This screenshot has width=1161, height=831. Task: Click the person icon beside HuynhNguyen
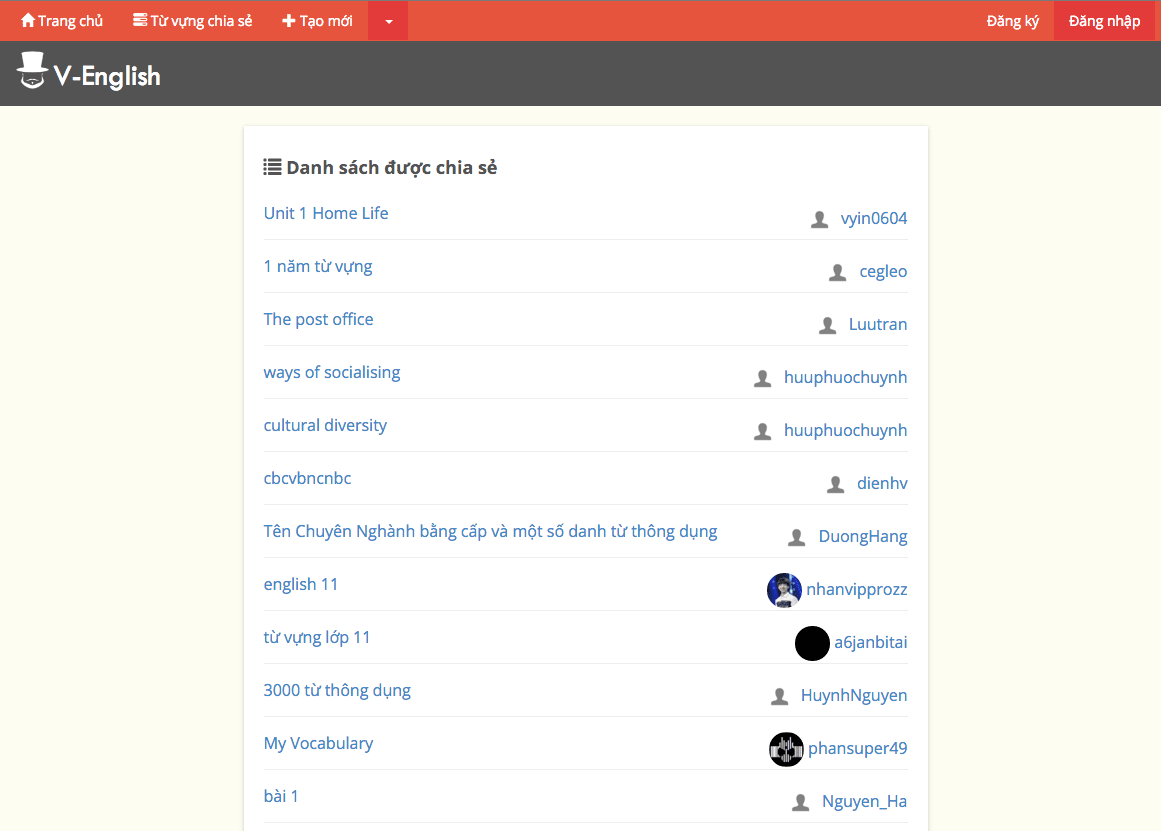click(780, 696)
